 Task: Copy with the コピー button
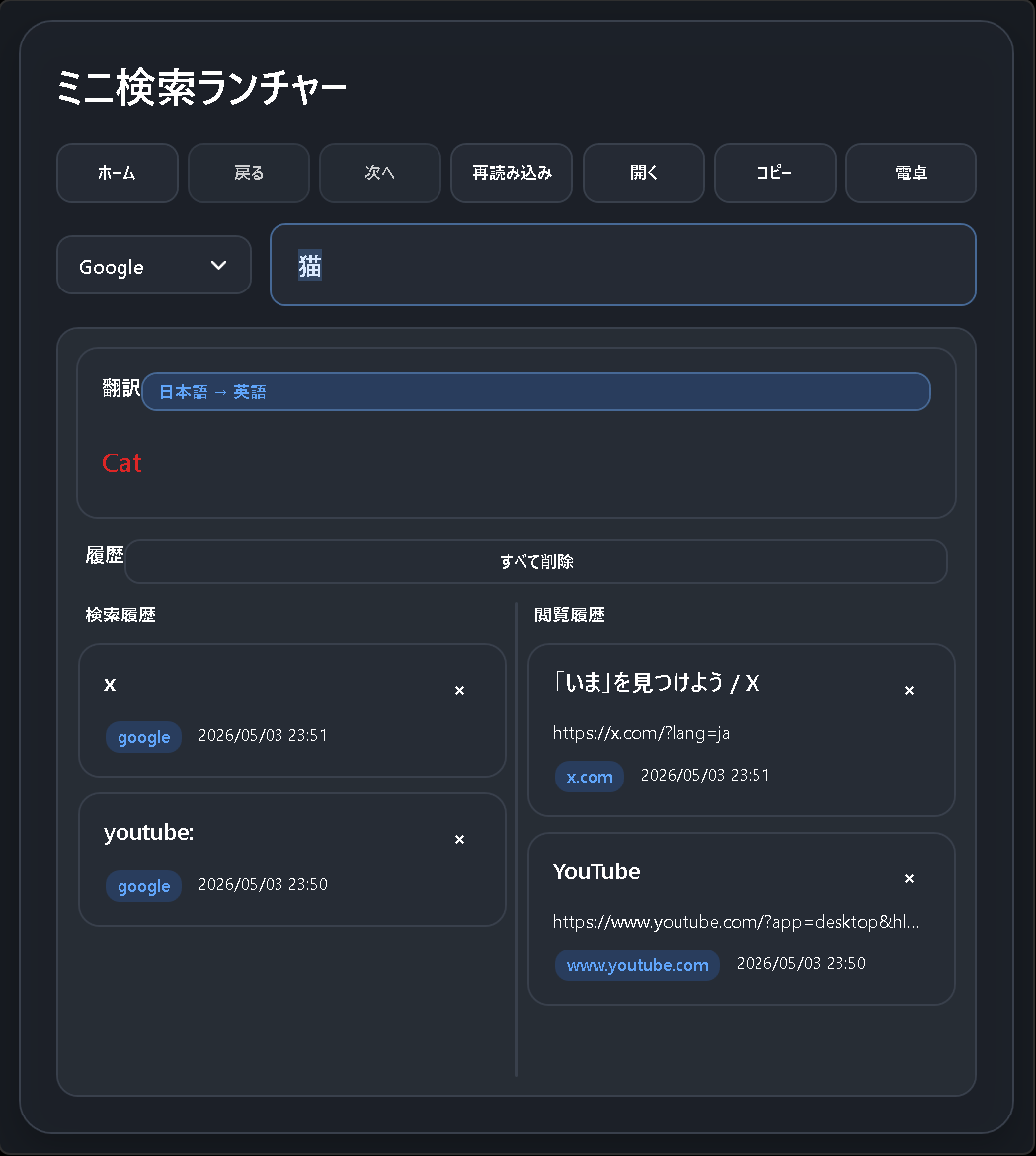(774, 173)
